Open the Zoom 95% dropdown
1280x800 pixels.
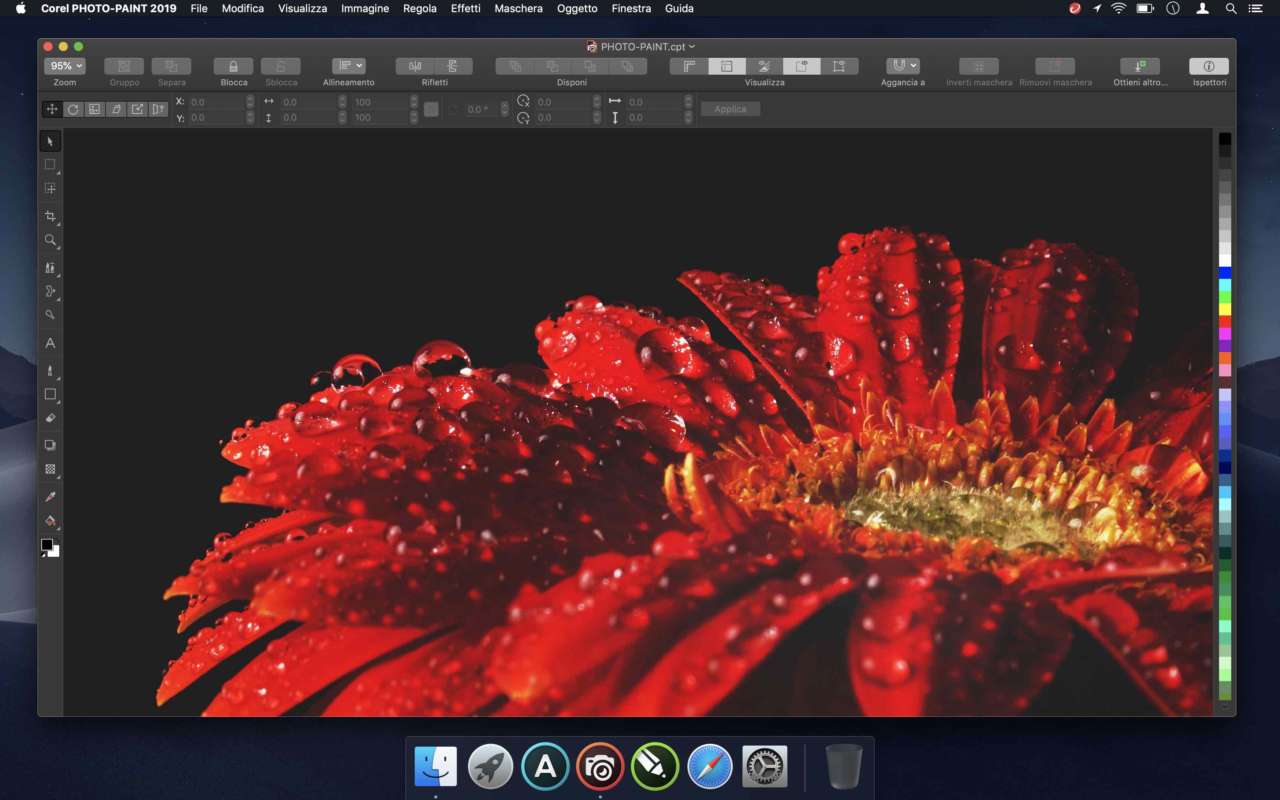click(x=64, y=66)
